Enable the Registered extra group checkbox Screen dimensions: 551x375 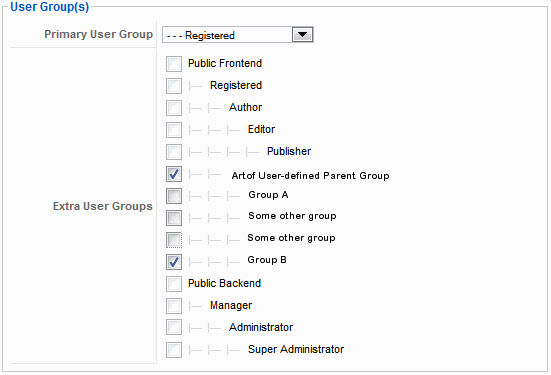(x=174, y=86)
